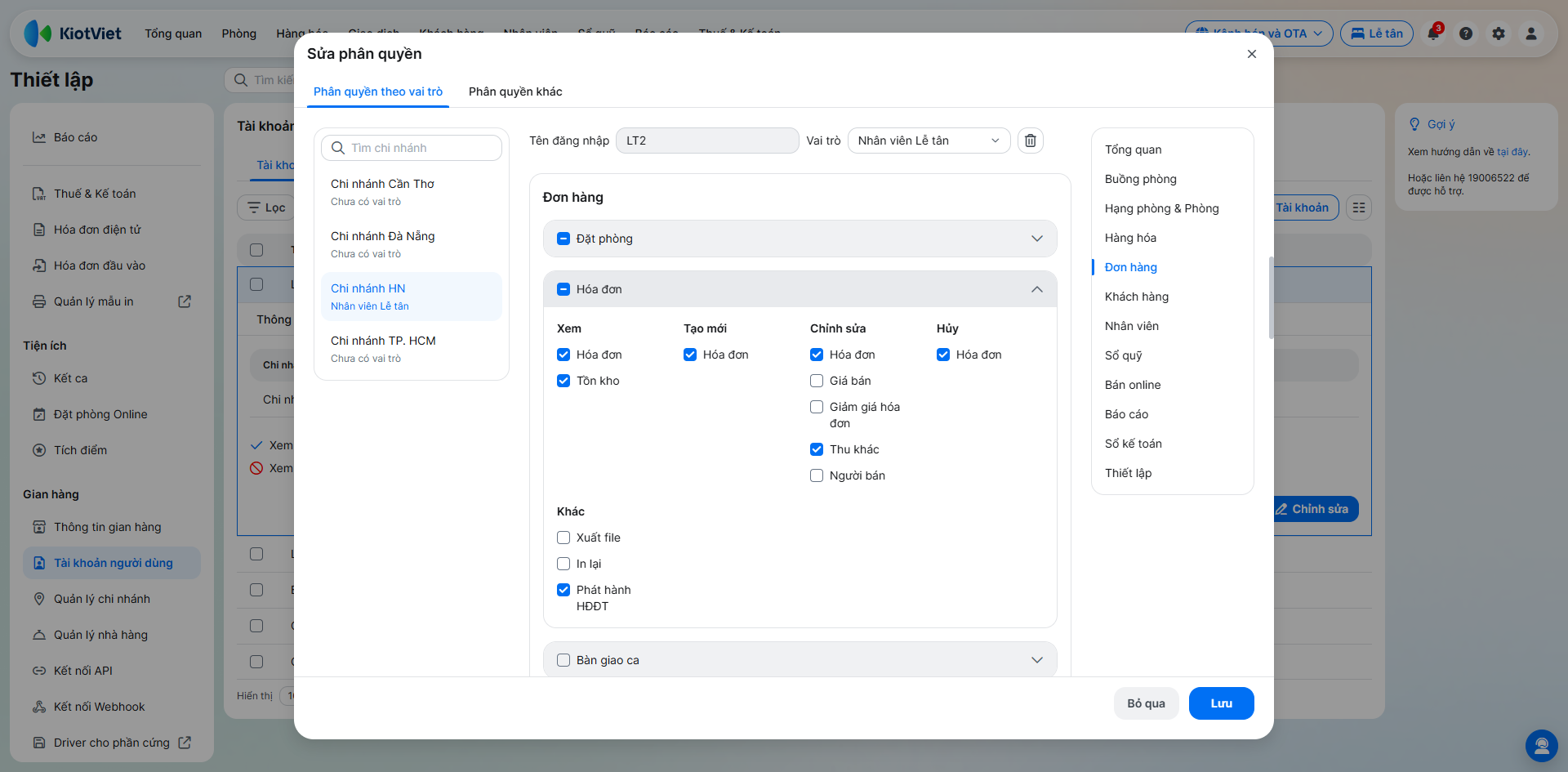Click the Kết nối Webhook icon

[x=39, y=707]
